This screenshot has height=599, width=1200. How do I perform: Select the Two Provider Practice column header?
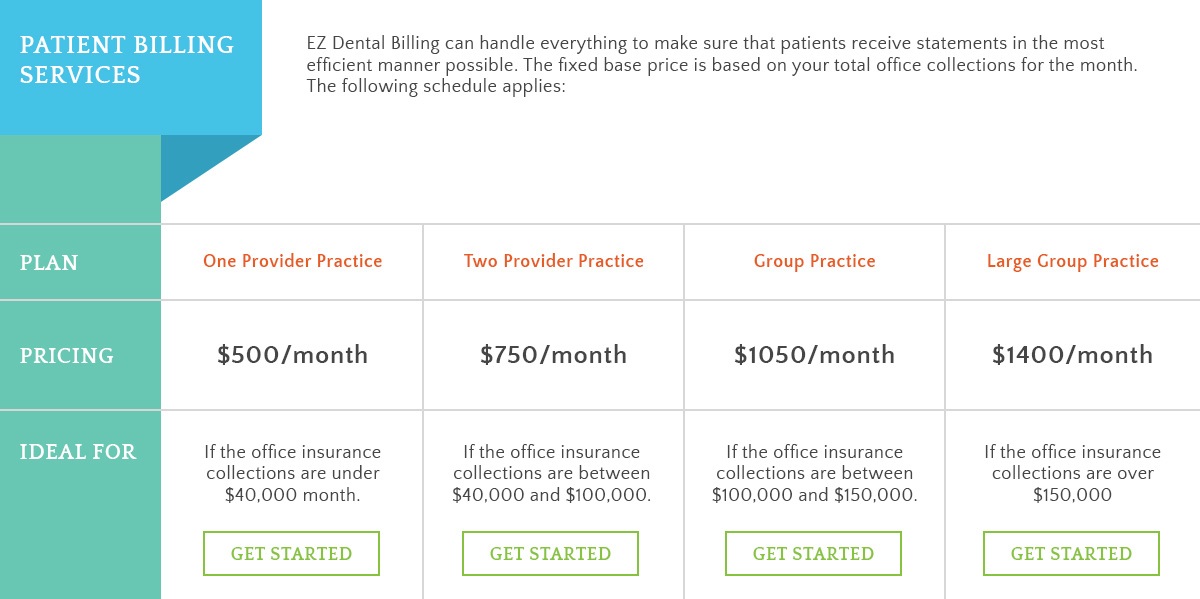pos(553,261)
